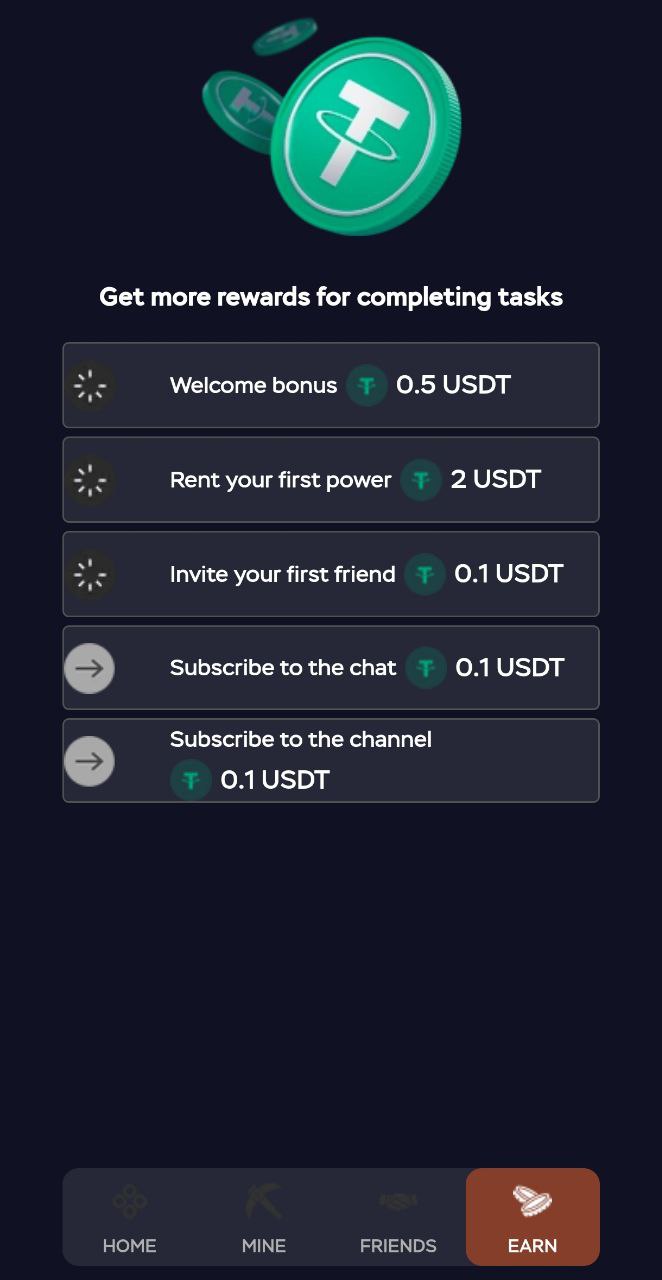Open the HOME tab

(x=129, y=1217)
